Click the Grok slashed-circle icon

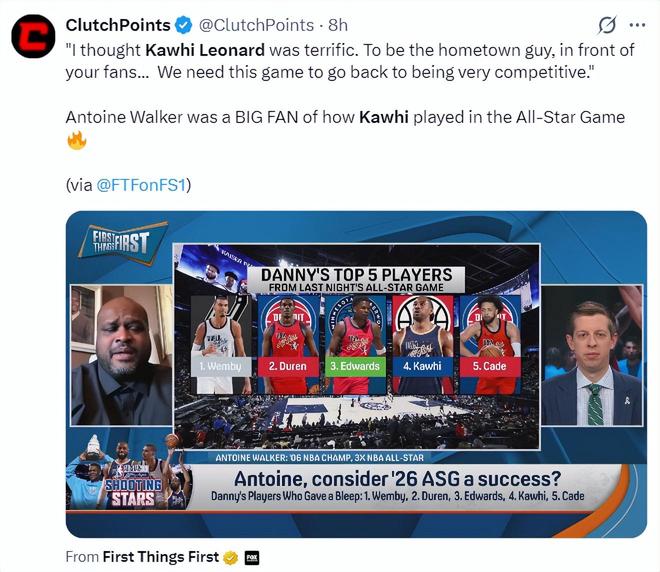pyautogui.click(x=607, y=25)
